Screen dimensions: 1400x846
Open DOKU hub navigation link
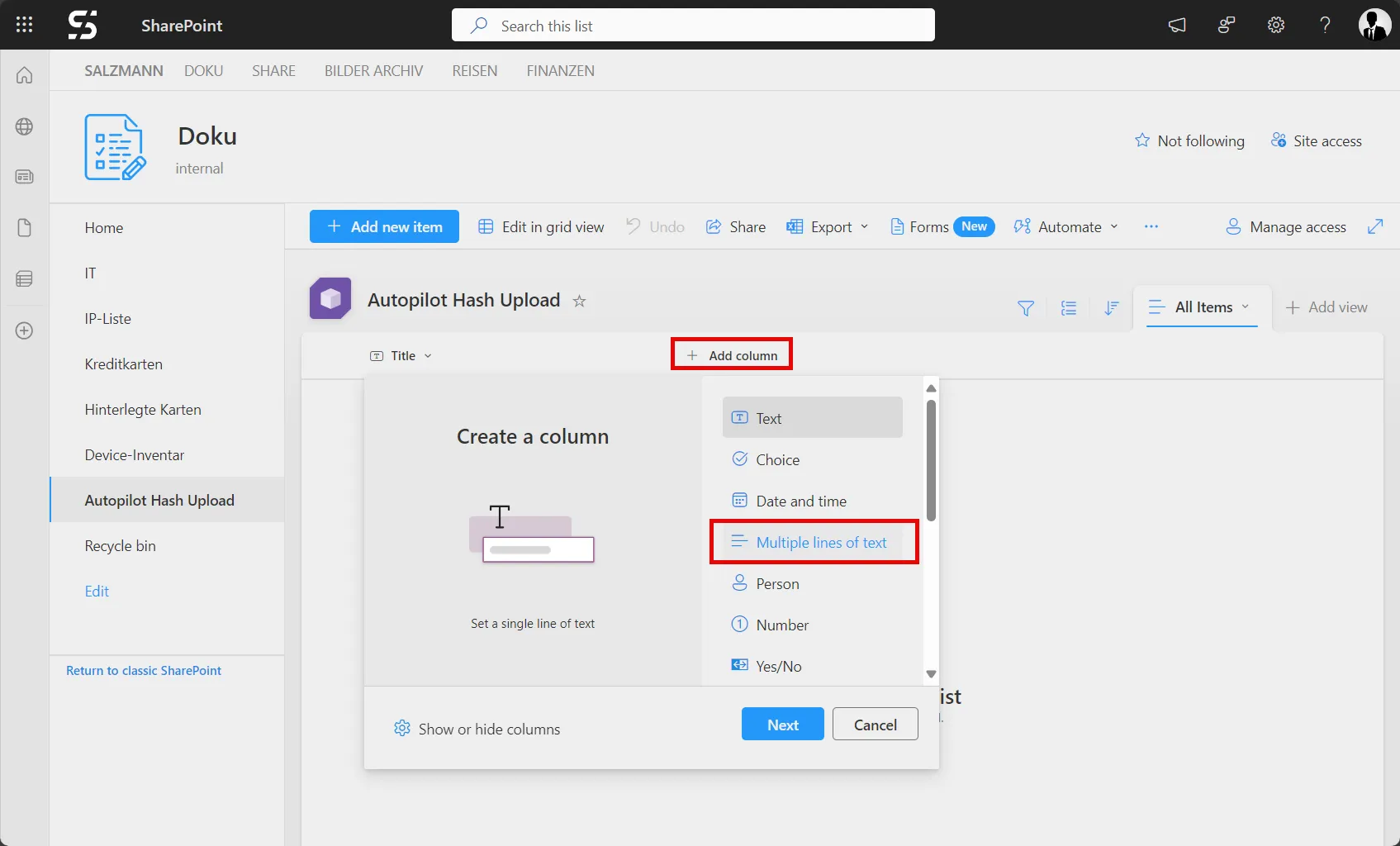click(204, 71)
